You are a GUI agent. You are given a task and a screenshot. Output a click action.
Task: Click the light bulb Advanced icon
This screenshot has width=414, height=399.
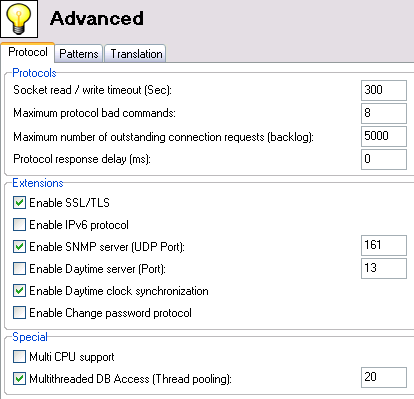pos(19,19)
